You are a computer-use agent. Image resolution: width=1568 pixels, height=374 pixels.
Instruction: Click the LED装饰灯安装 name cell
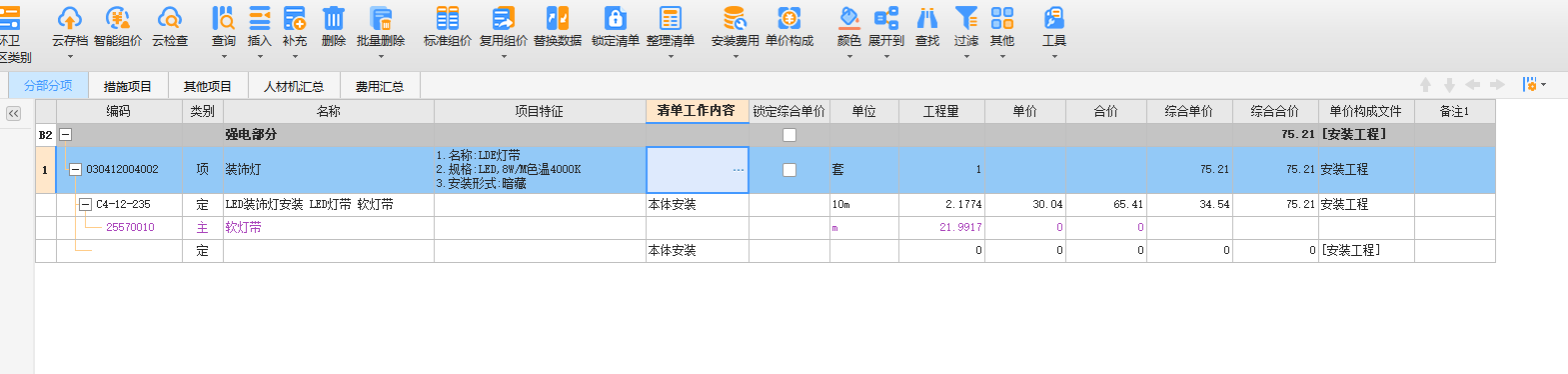[x=328, y=204]
